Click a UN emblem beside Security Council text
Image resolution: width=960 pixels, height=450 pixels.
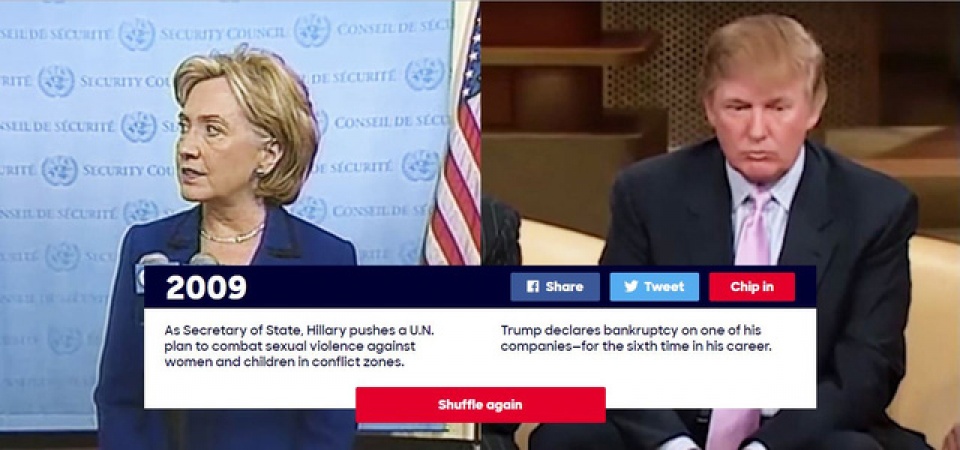[138, 34]
